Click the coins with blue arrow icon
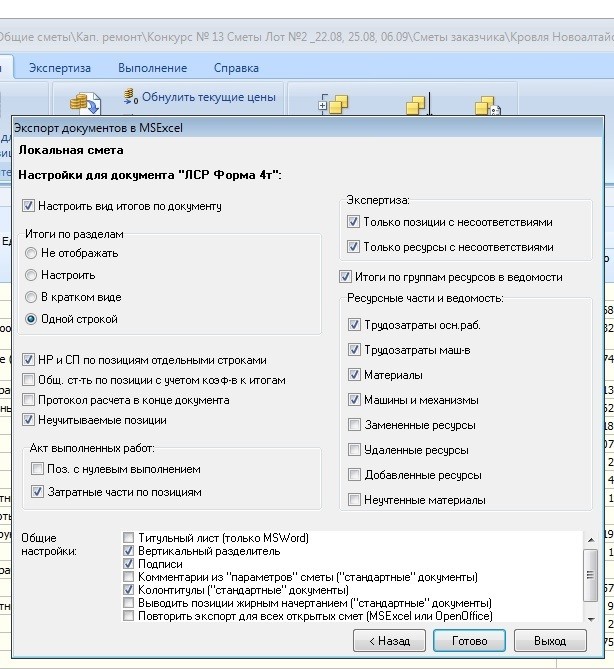This screenshot has width=614, height=669. (x=85, y=104)
